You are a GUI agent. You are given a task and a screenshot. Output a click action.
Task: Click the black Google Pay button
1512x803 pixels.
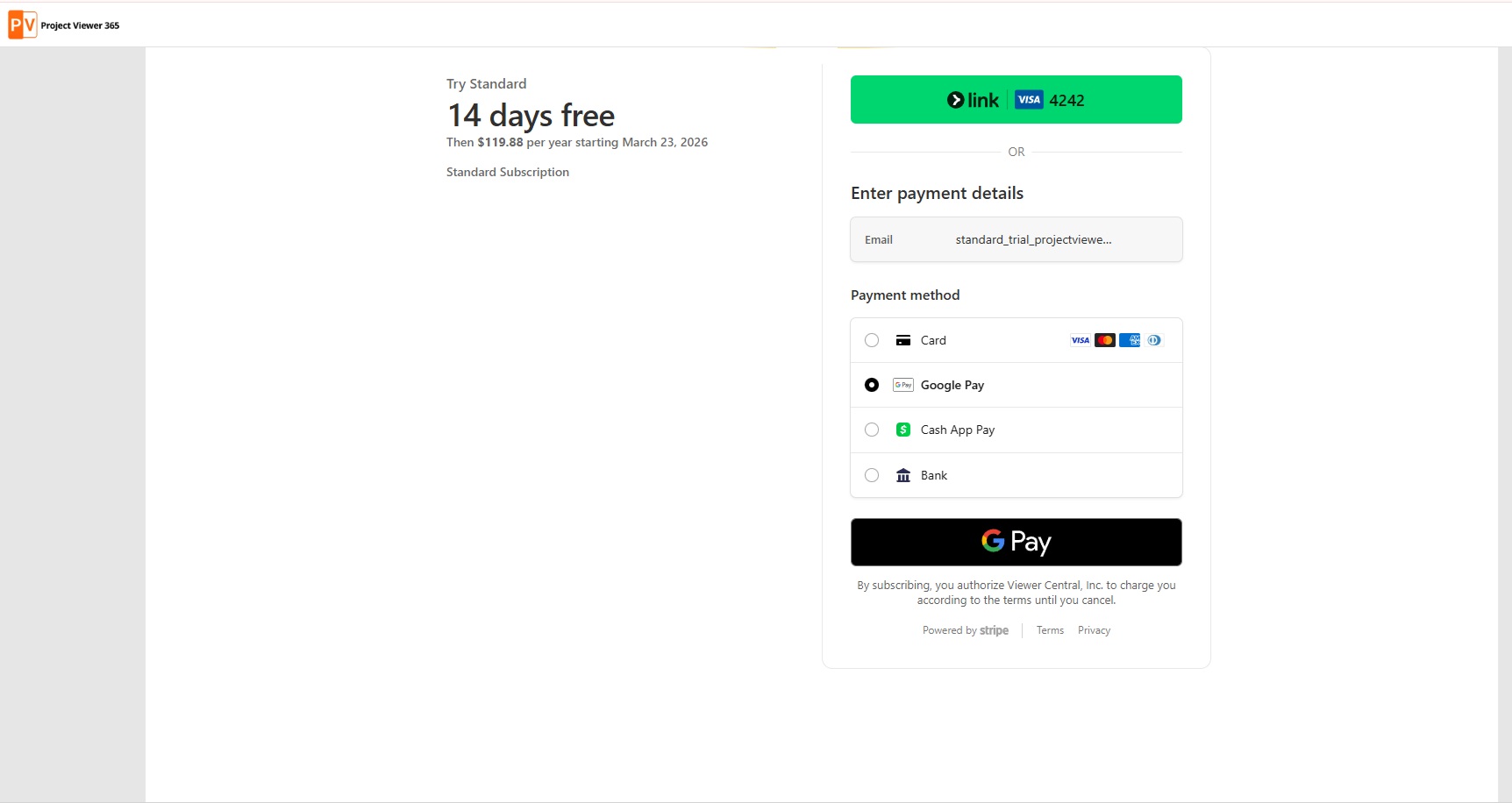[x=1016, y=542]
